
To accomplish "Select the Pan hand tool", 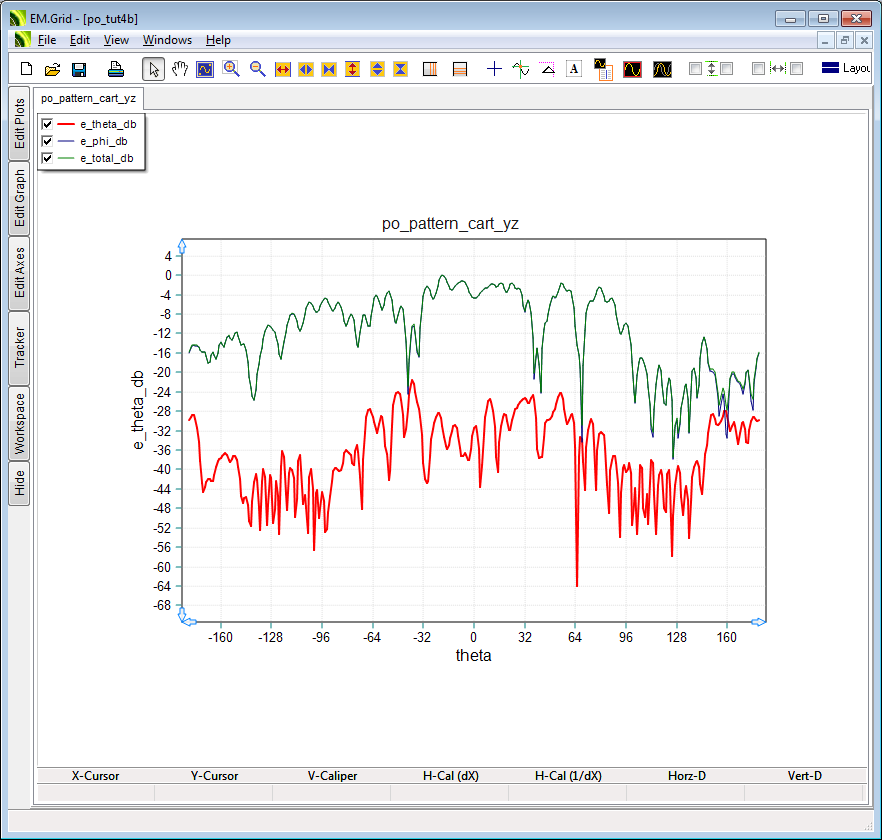I will point(180,69).
